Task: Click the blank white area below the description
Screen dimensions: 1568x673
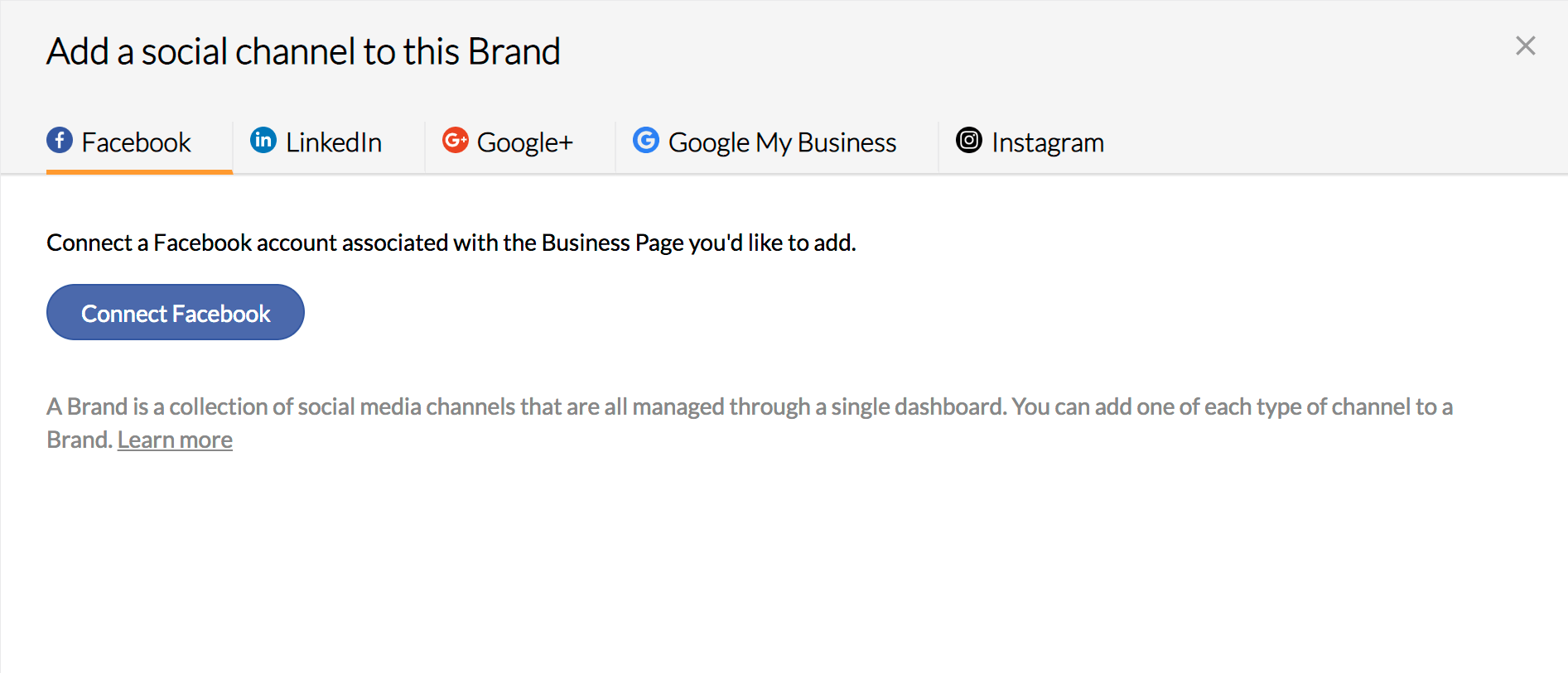Action: click(745, 563)
